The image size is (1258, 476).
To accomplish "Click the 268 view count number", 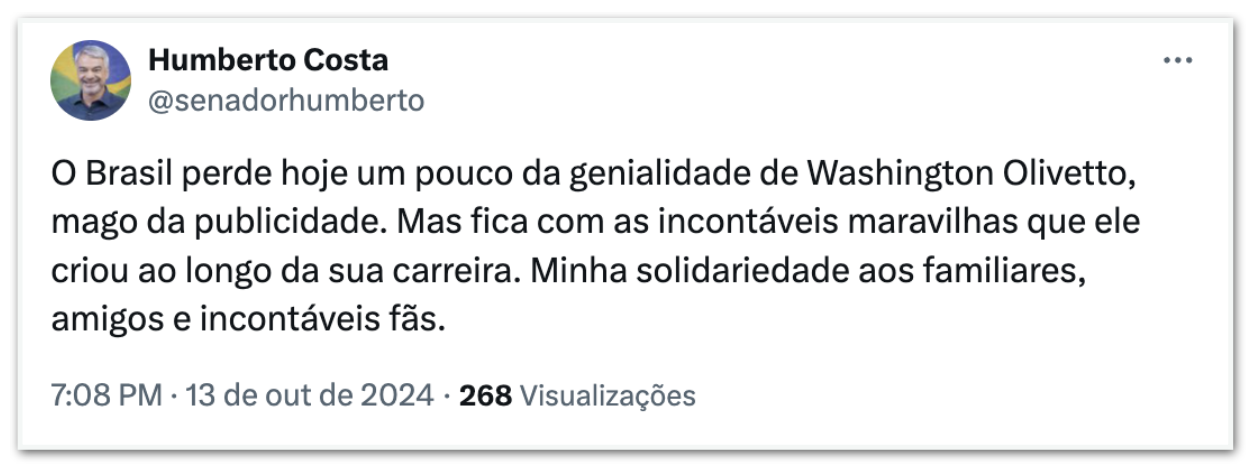I will (x=485, y=395).
